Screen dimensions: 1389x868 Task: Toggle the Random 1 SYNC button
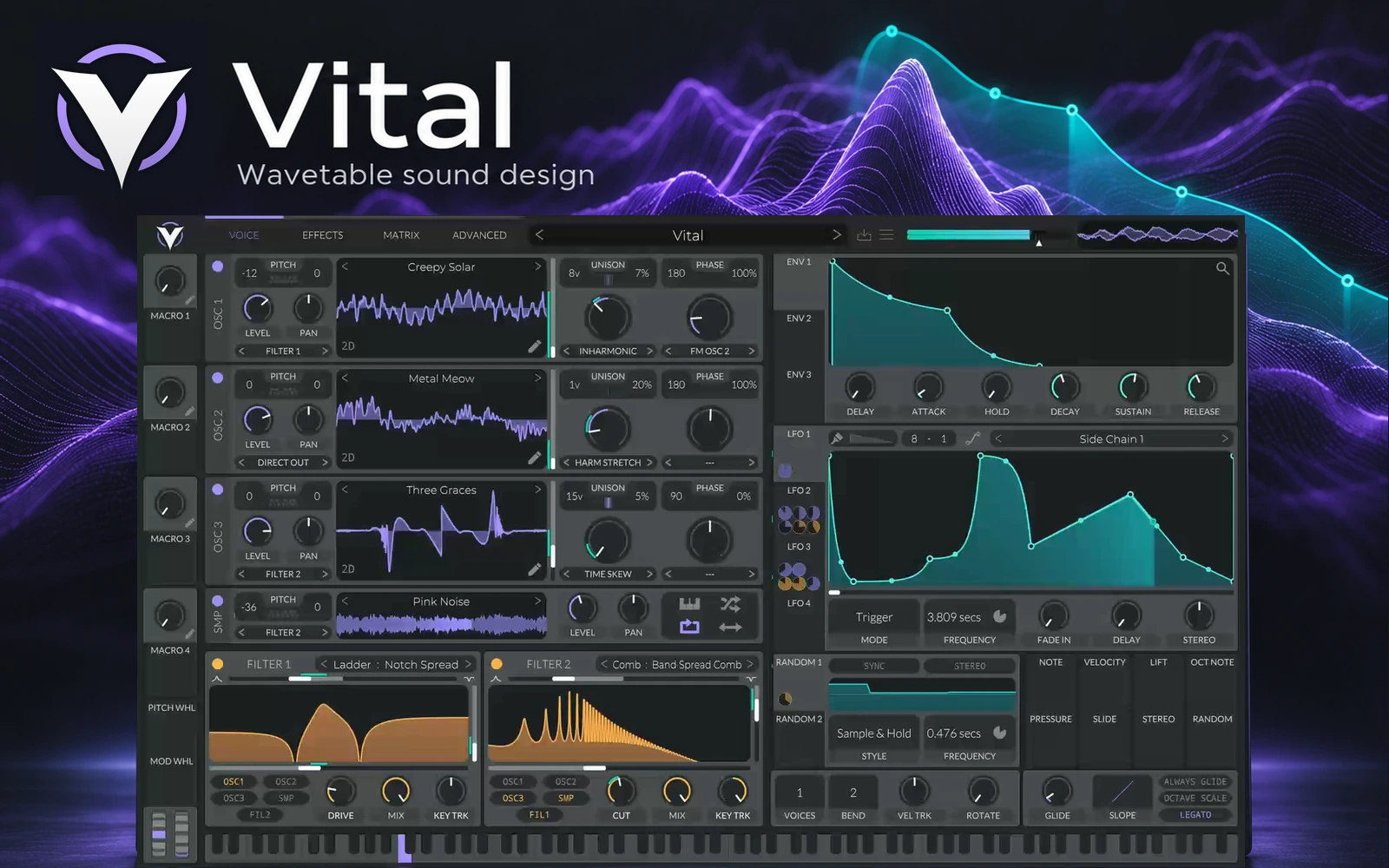coord(874,666)
